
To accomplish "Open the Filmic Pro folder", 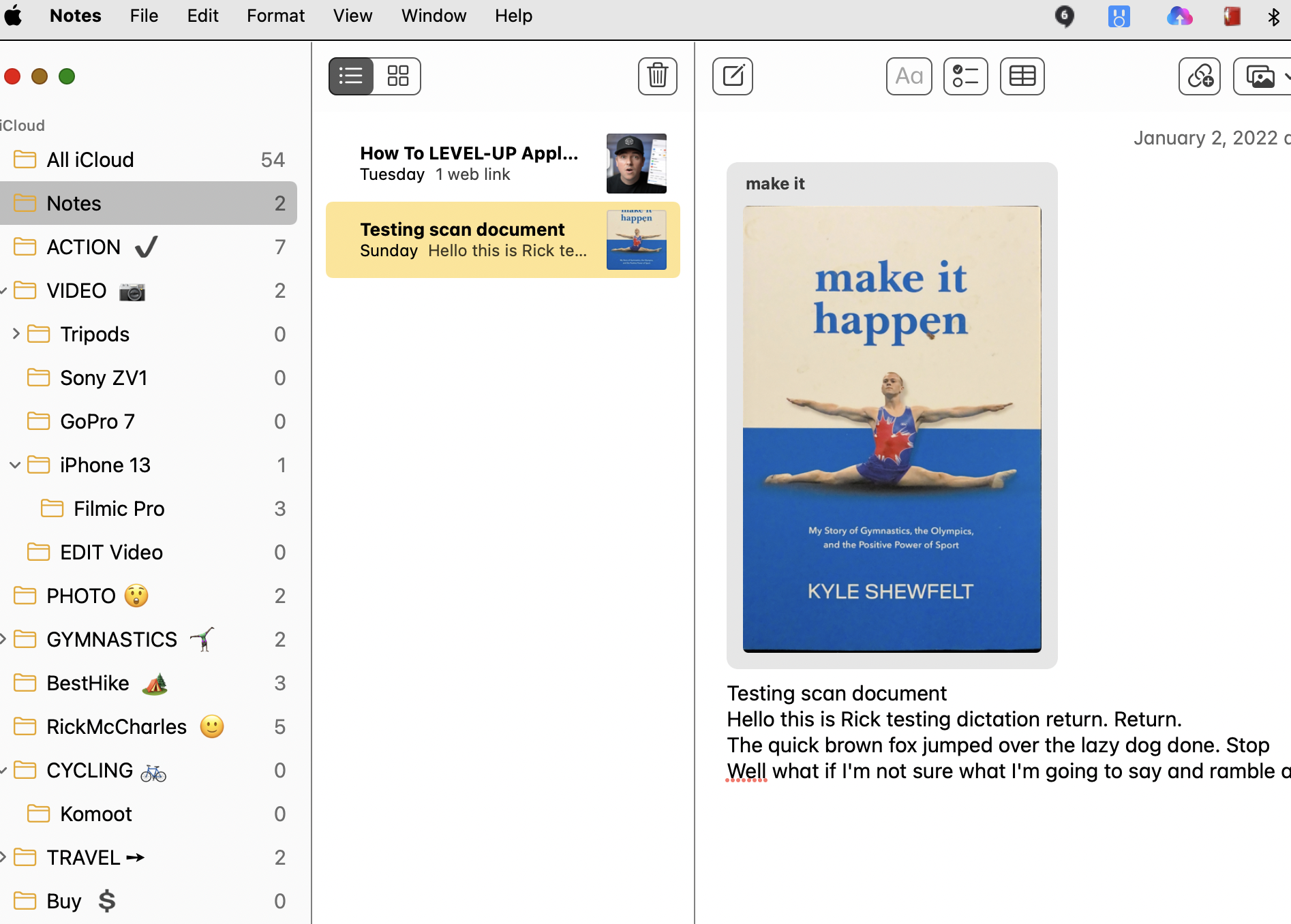I will (x=119, y=508).
